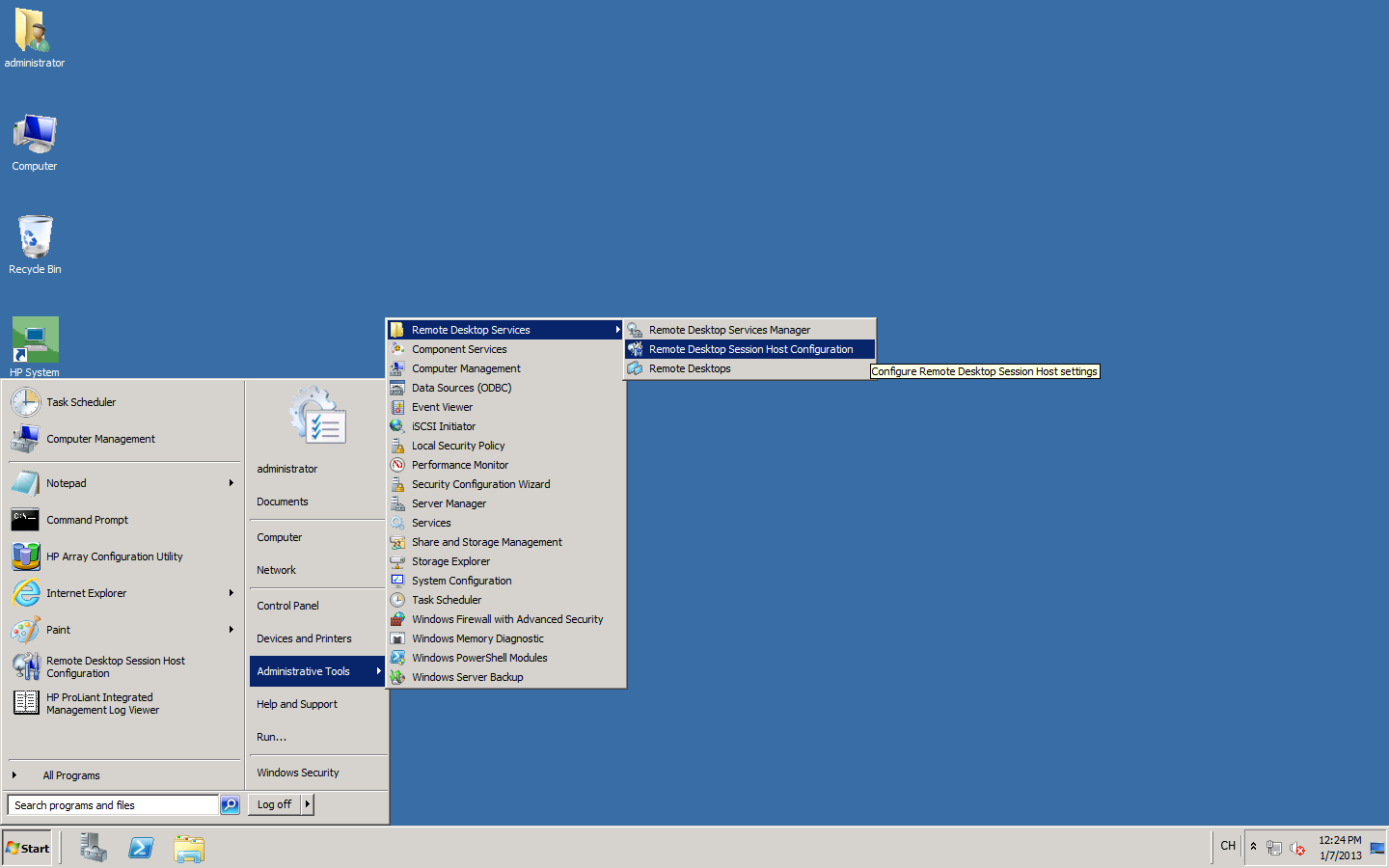Click the Show desktop button in tray
The width and height of the screenshot is (1389, 868).
(x=1377, y=848)
